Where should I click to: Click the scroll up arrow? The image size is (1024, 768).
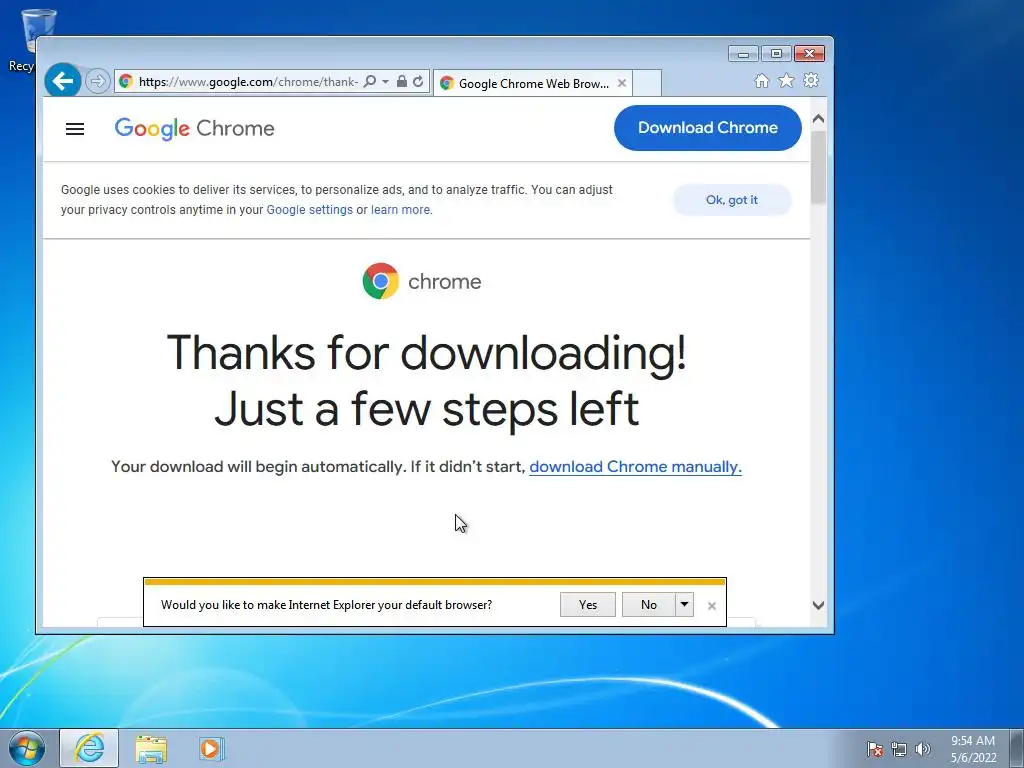818,119
